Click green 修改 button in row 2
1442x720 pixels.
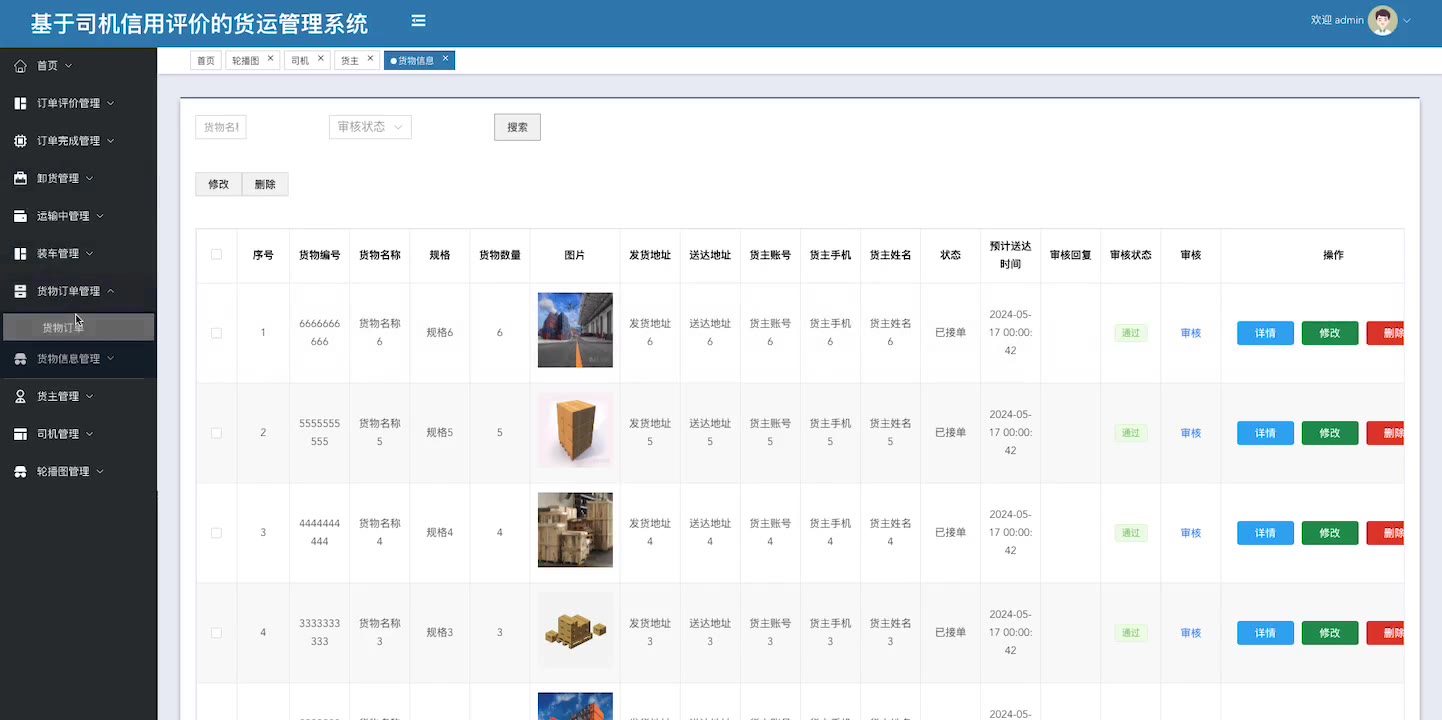tap(1330, 433)
